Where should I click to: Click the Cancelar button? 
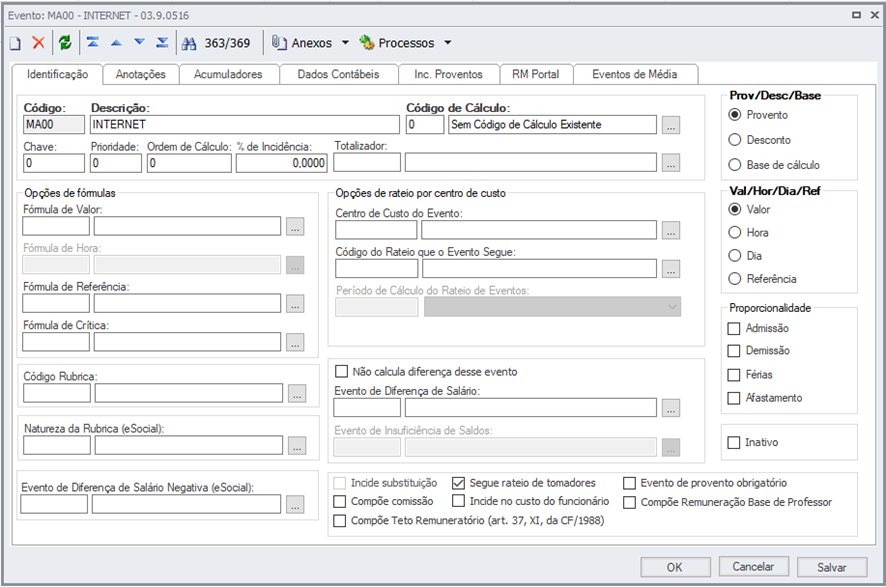(x=753, y=567)
